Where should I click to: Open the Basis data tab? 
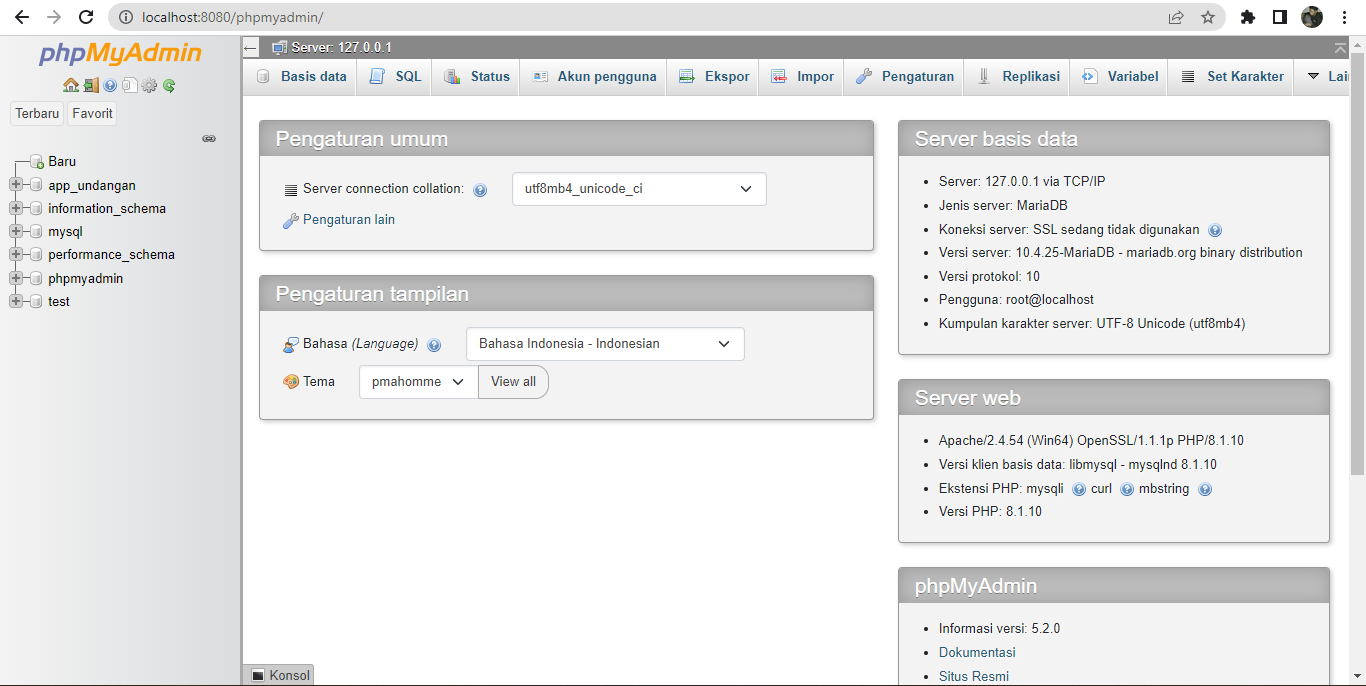pyautogui.click(x=302, y=77)
